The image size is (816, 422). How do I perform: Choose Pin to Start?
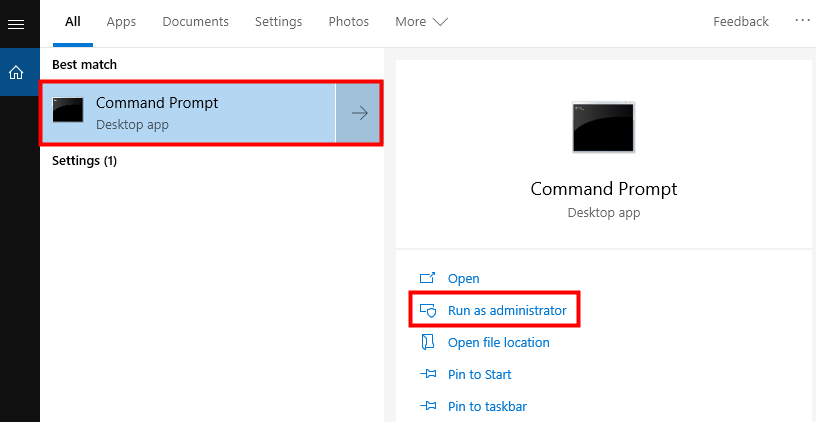point(480,375)
